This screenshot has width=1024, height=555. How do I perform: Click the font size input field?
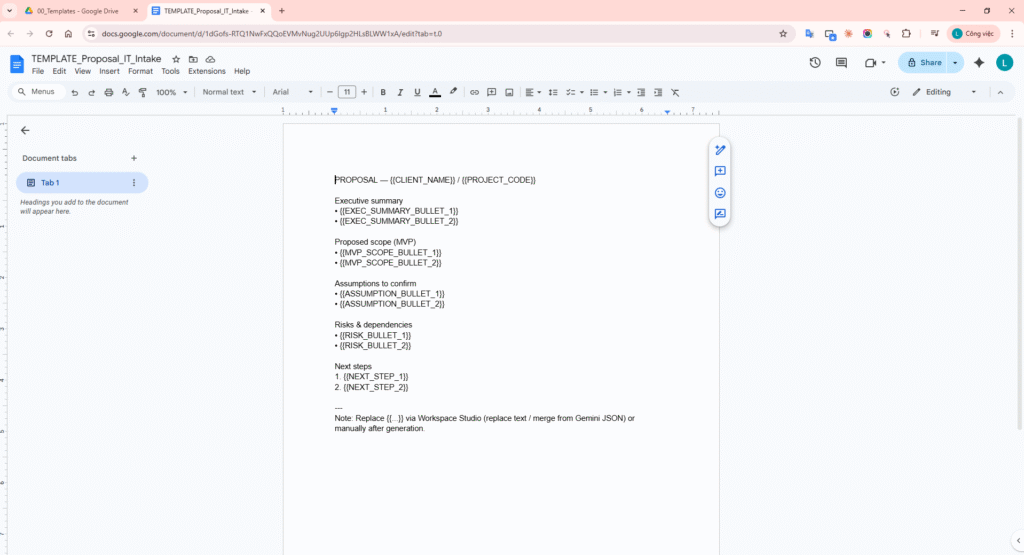point(347,92)
